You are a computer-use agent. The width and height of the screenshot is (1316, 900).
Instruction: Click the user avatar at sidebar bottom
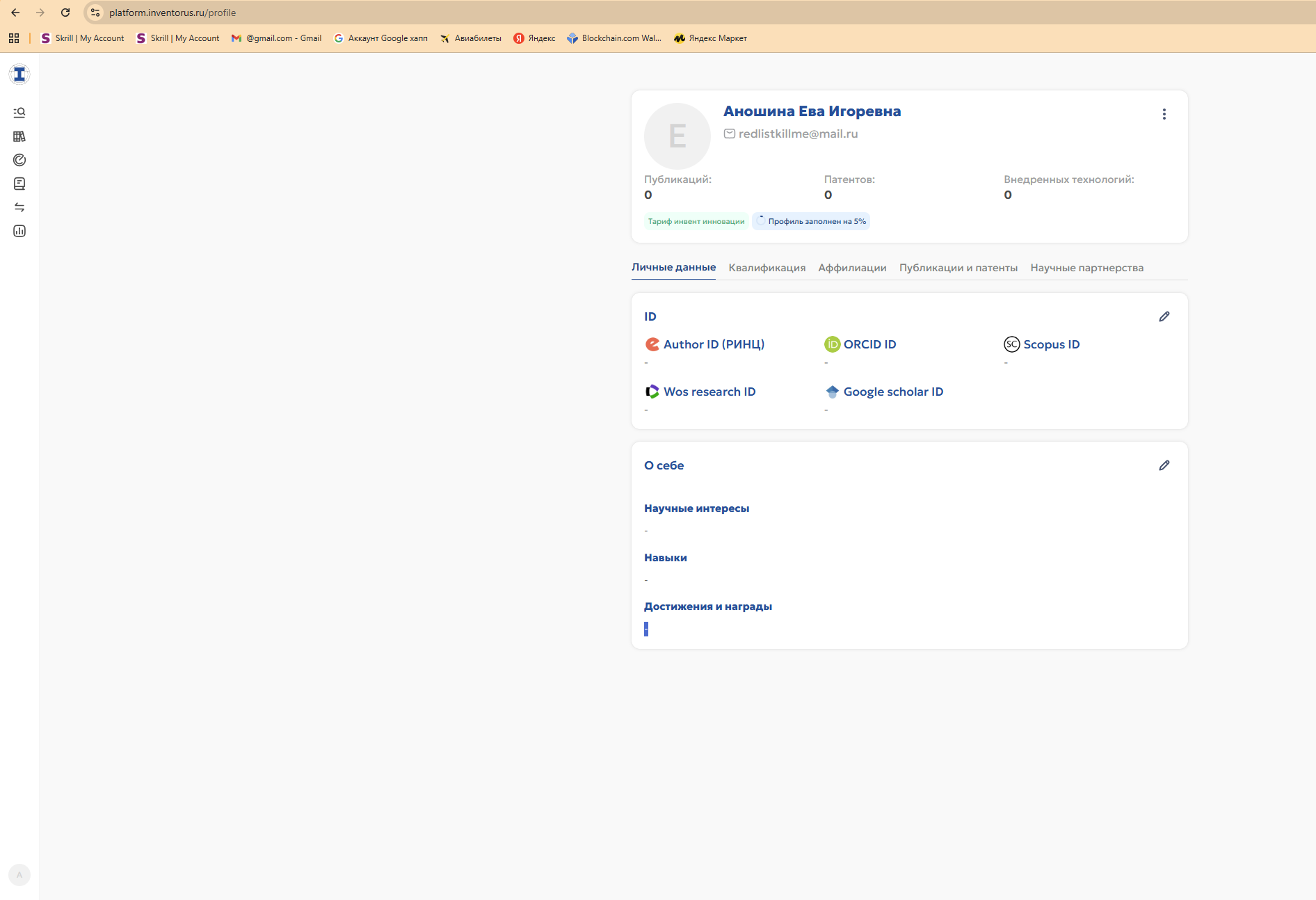(x=19, y=875)
